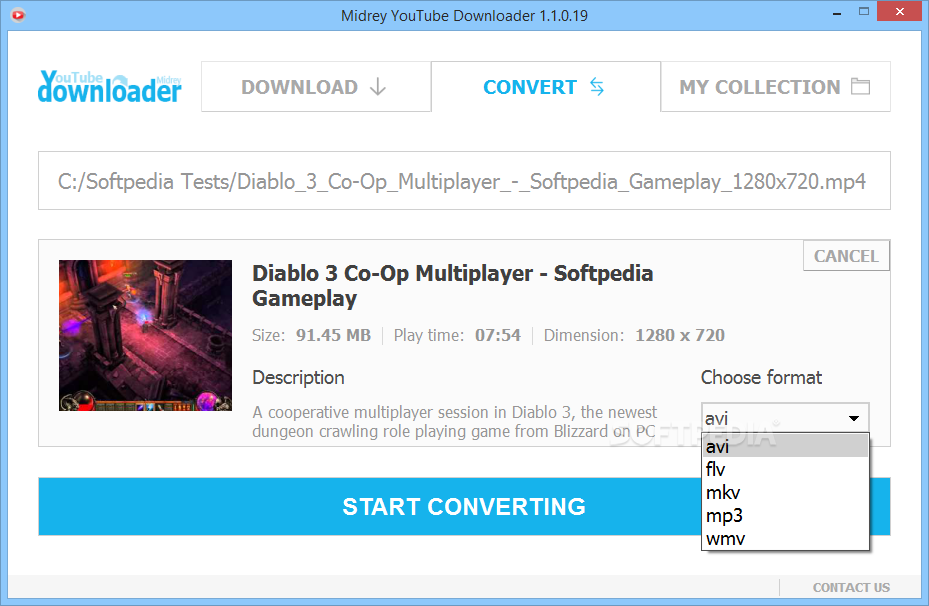929x606 pixels.
Task: Click the size value 91.45 MB
Action: coord(334,335)
